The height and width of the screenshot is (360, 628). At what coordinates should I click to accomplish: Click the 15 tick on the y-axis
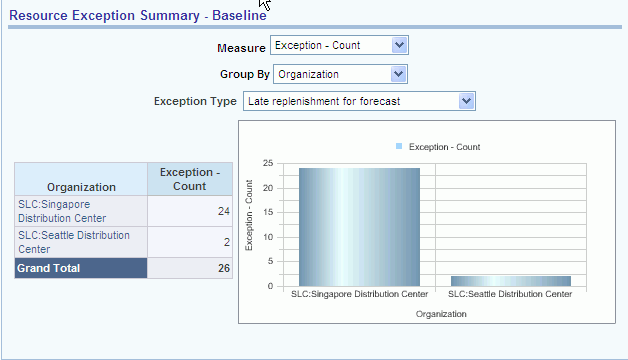(x=268, y=212)
